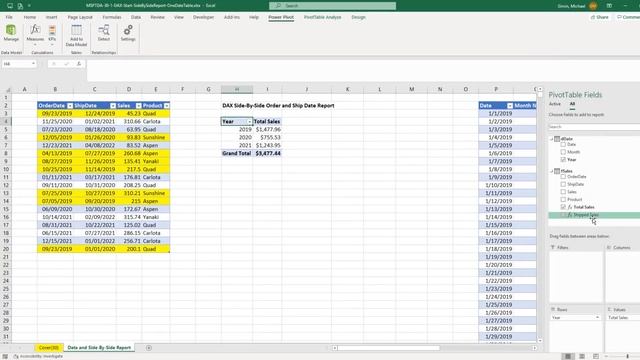640x360 pixels.
Task: Select the Data and Side By Side Report sheet tab
Action: click(x=99, y=348)
